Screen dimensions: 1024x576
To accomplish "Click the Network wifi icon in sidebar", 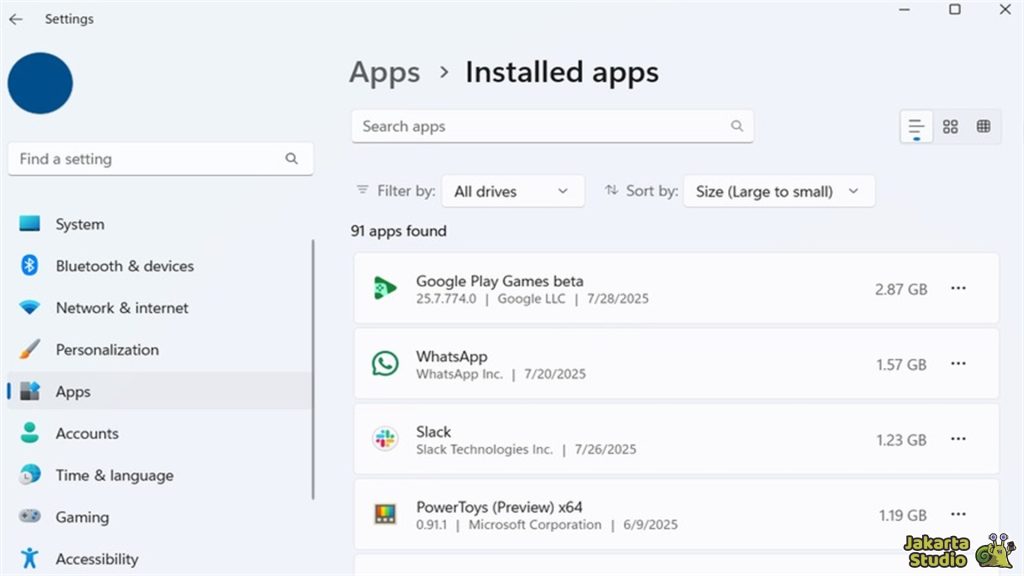I will (x=29, y=308).
